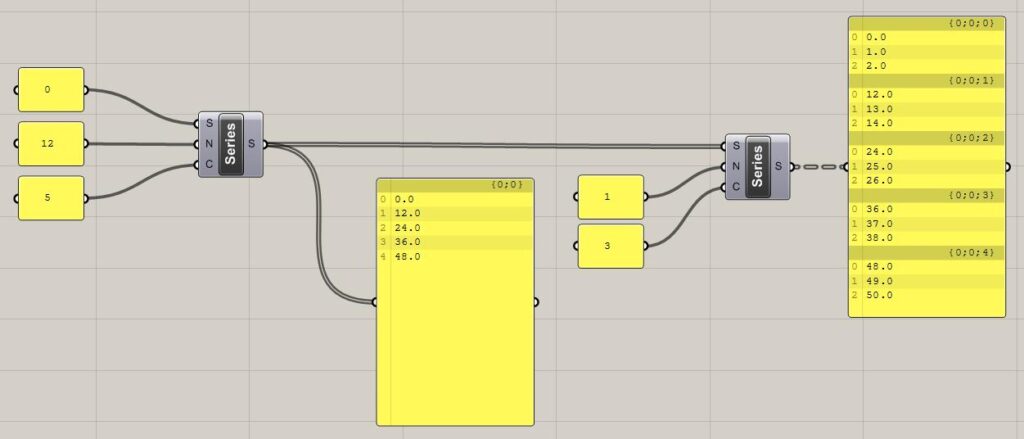
Task: Click output grip of the {0;0} result panel
Action: (x=536, y=302)
